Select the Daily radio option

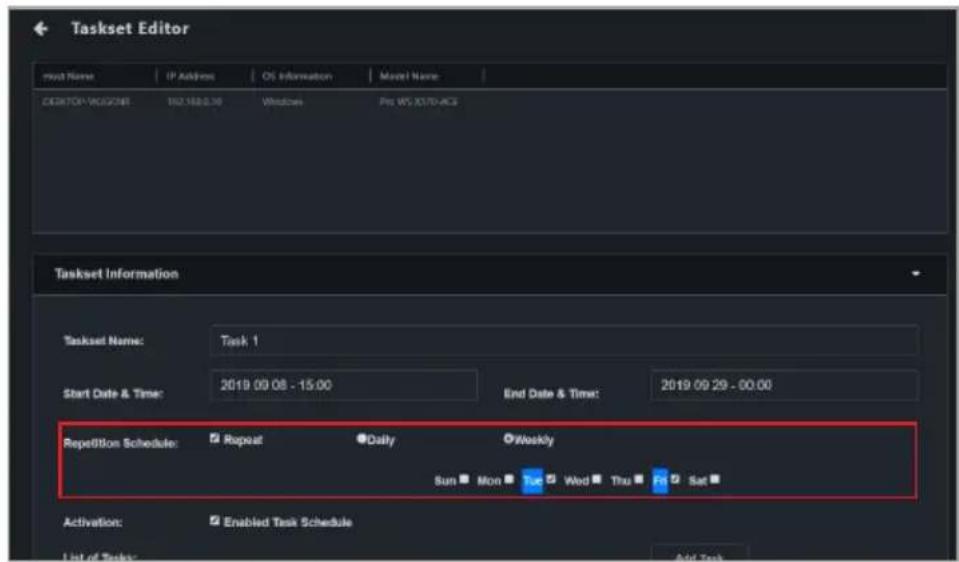pos(361,438)
